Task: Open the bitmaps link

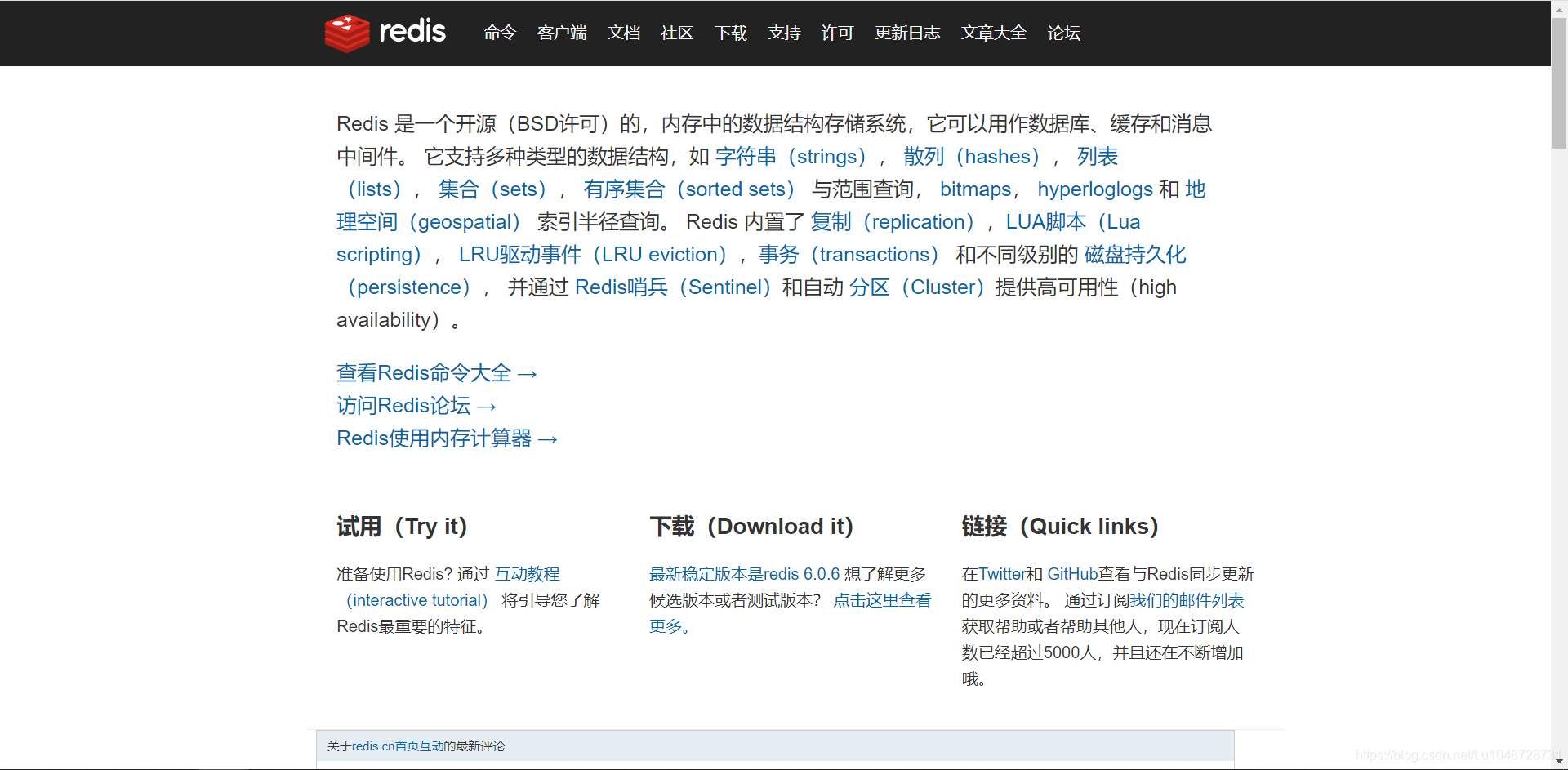Action: (x=975, y=189)
